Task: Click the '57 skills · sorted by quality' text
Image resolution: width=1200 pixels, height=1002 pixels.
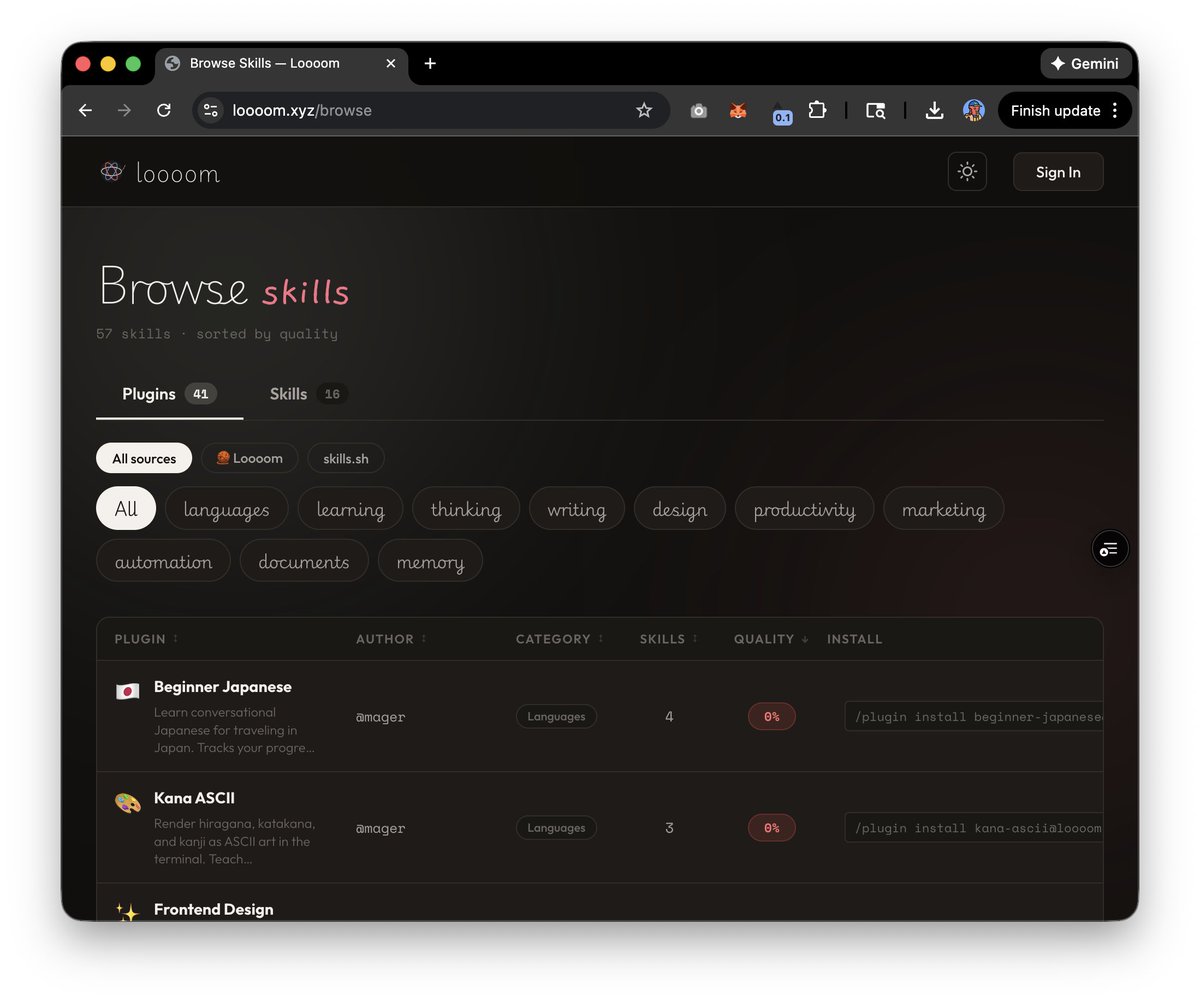Action: point(217,334)
